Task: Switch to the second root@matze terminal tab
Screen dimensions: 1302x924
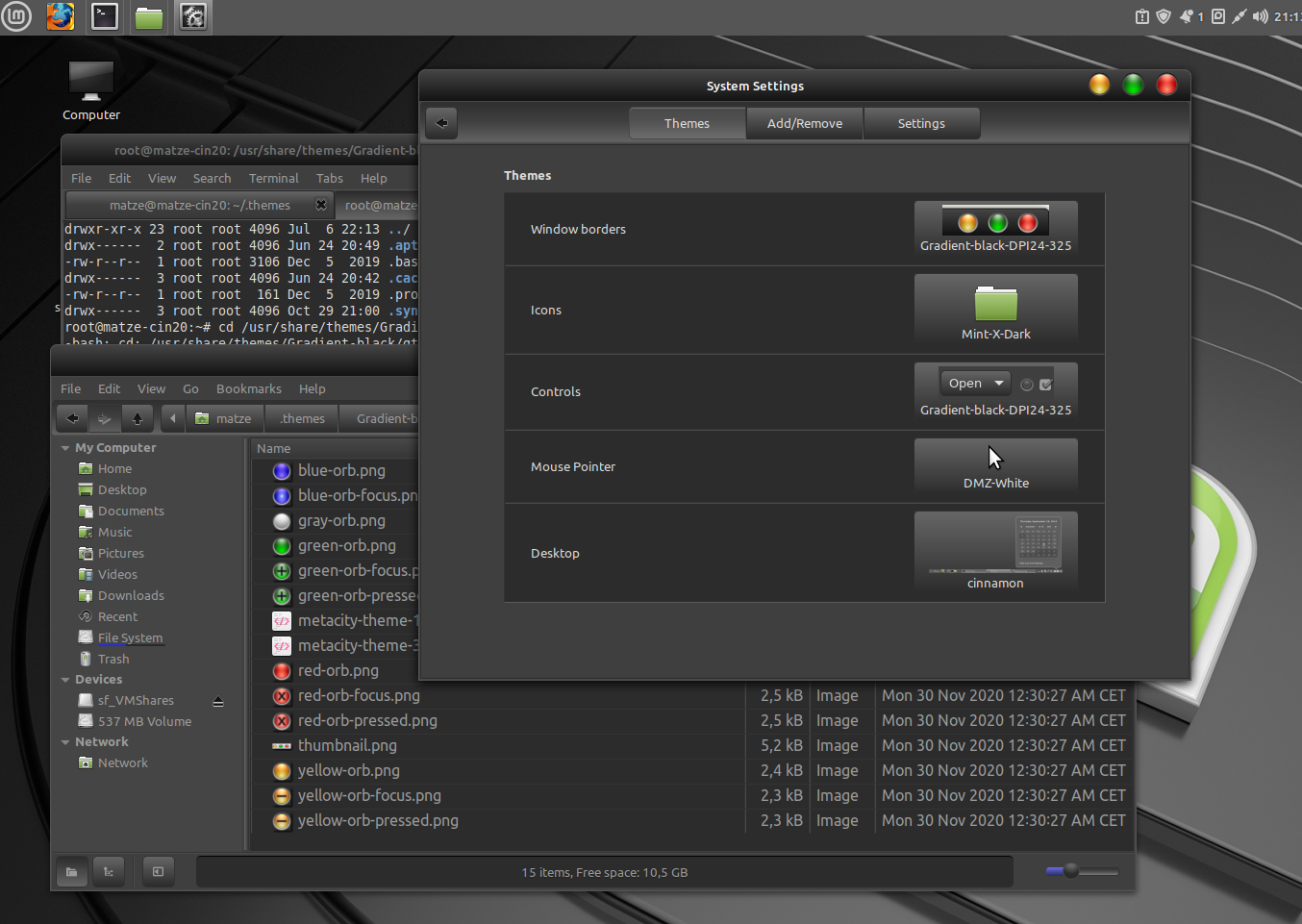Action: (x=380, y=205)
